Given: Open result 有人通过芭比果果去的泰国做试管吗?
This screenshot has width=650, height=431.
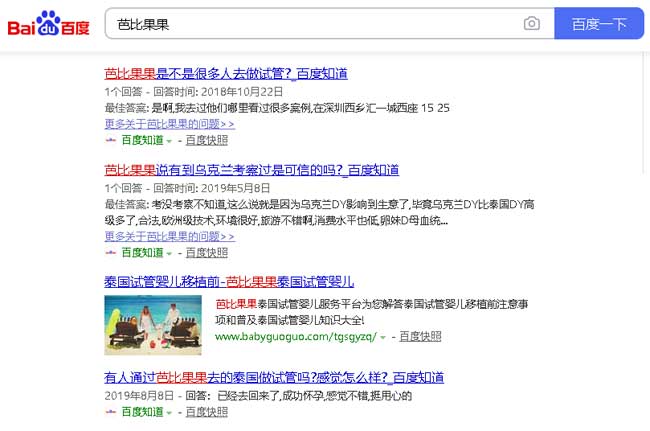Looking at the screenshot, I should click(274, 378).
